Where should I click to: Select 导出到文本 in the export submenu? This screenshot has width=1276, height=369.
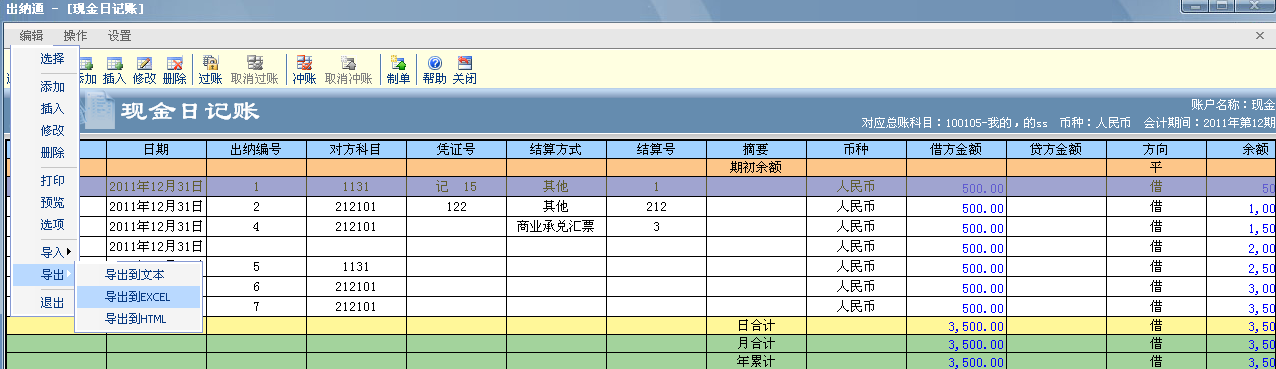coord(138,275)
